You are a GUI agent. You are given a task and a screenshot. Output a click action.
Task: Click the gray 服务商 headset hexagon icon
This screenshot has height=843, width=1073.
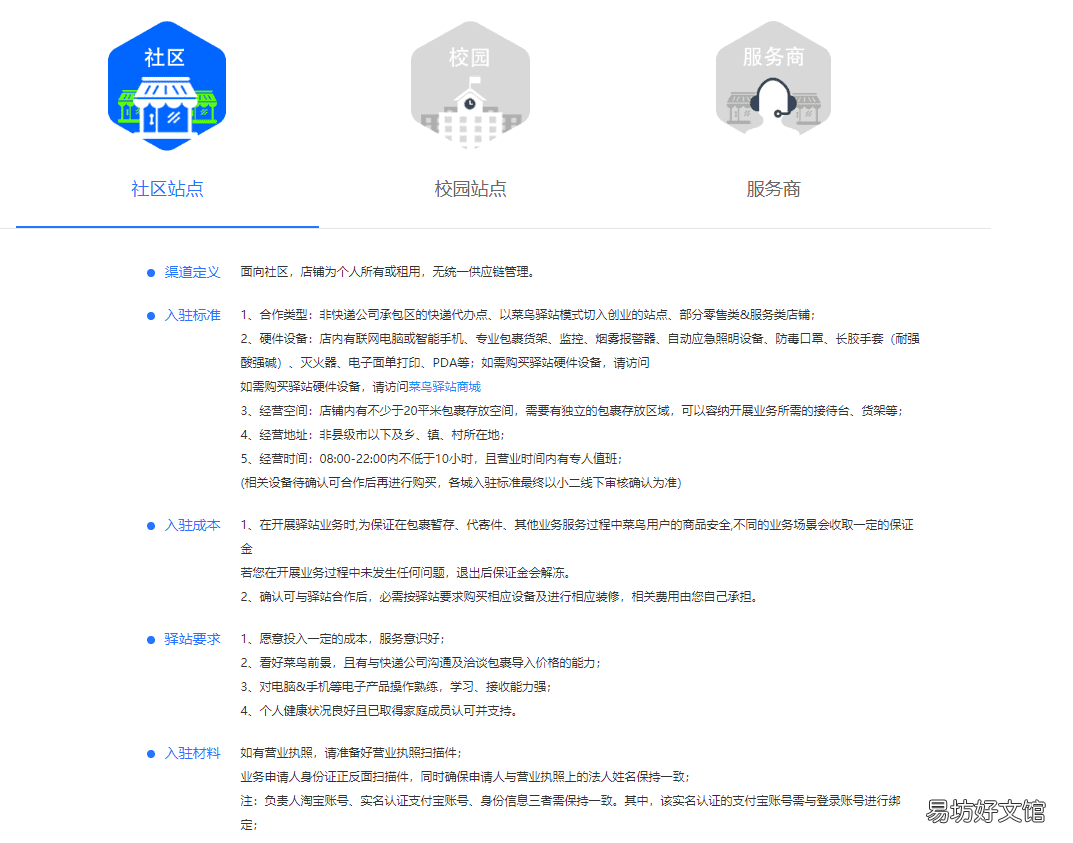pyautogui.click(x=773, y=79)
